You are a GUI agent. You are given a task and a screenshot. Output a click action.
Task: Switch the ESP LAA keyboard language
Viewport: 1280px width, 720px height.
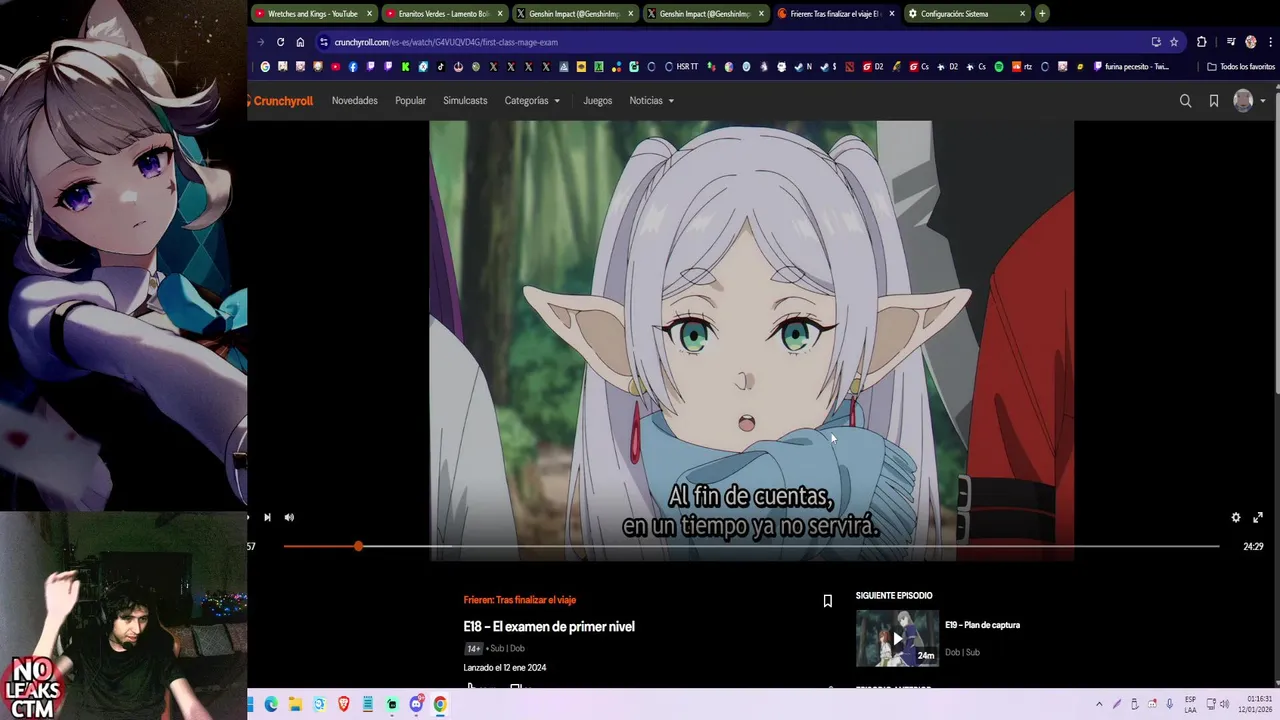pos(1190,704)
